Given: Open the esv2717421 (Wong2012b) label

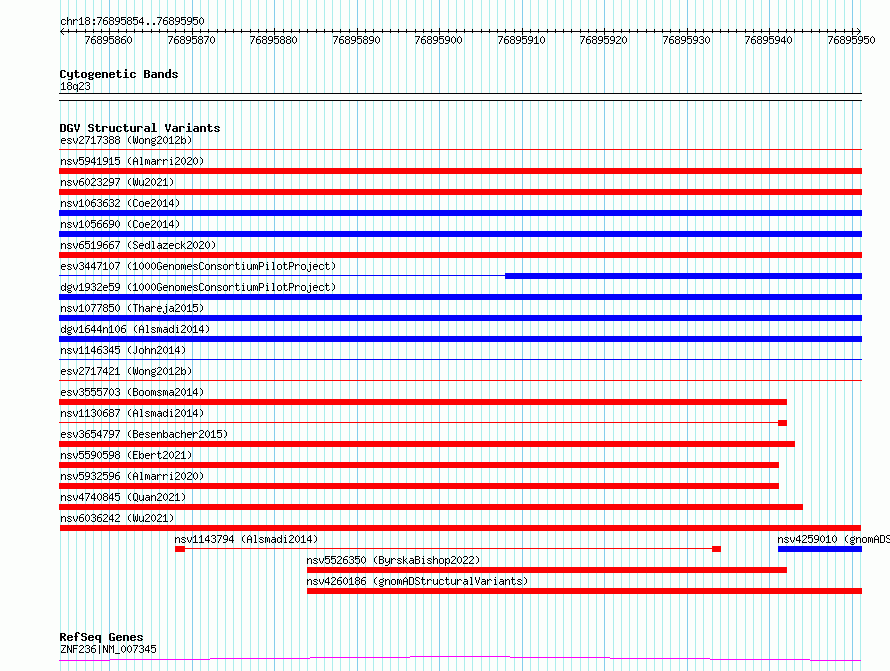Looking at the screenshot, I should 126,371.
